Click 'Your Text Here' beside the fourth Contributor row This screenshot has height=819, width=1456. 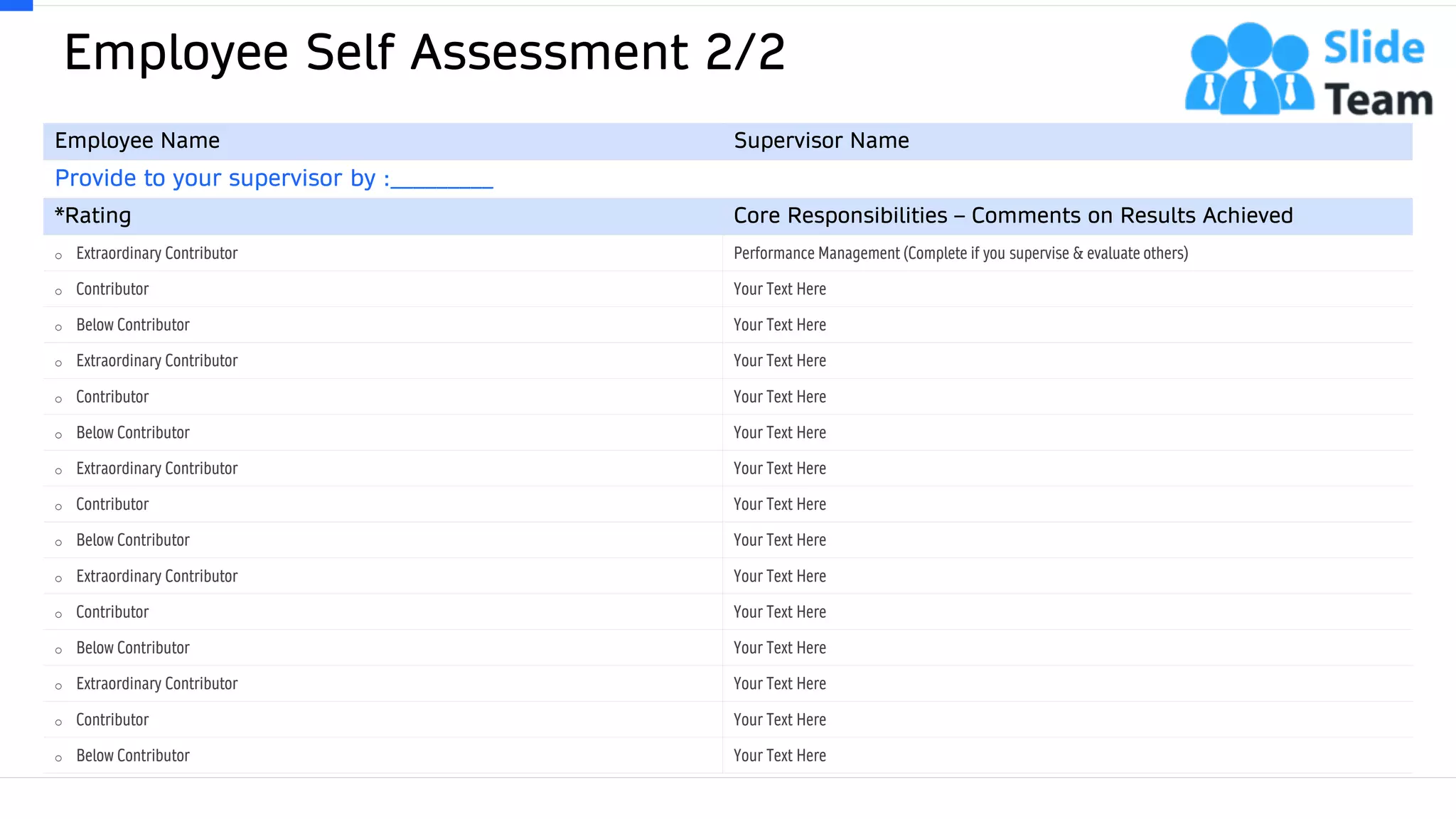[780, 612]
